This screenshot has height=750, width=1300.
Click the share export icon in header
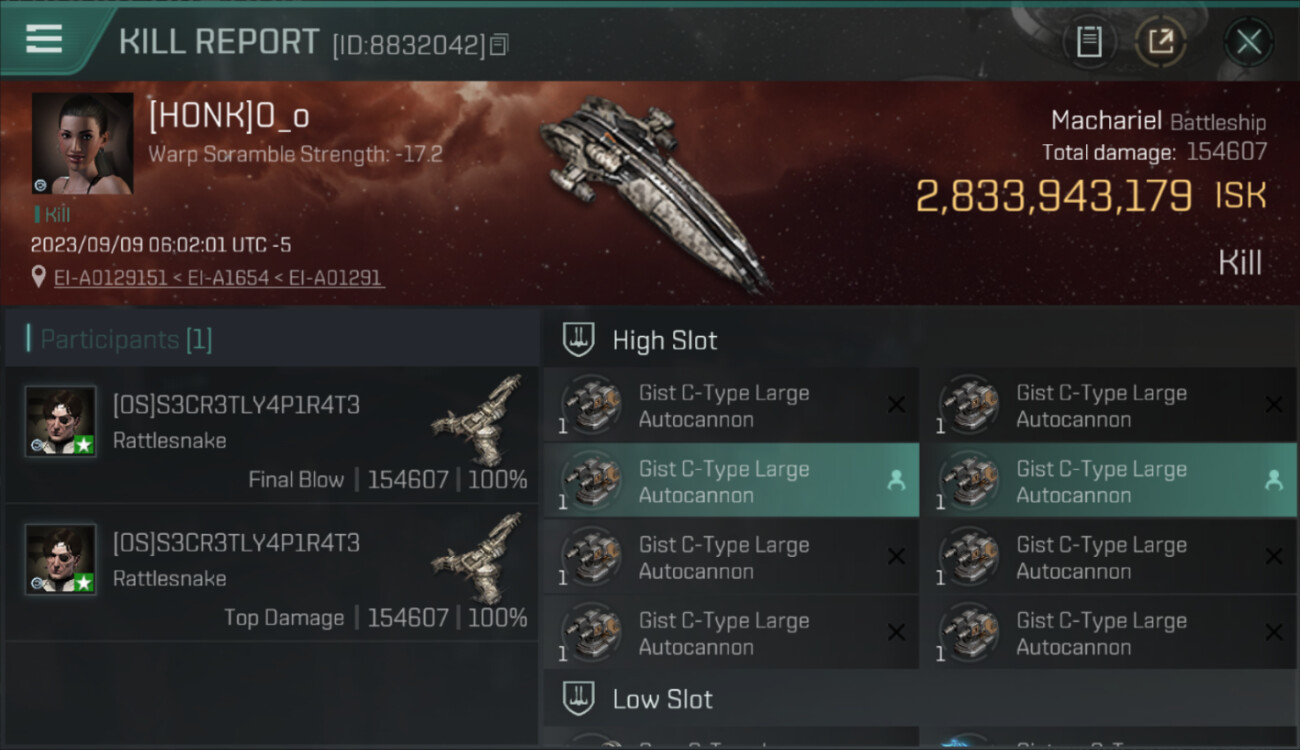[1160, 42]
